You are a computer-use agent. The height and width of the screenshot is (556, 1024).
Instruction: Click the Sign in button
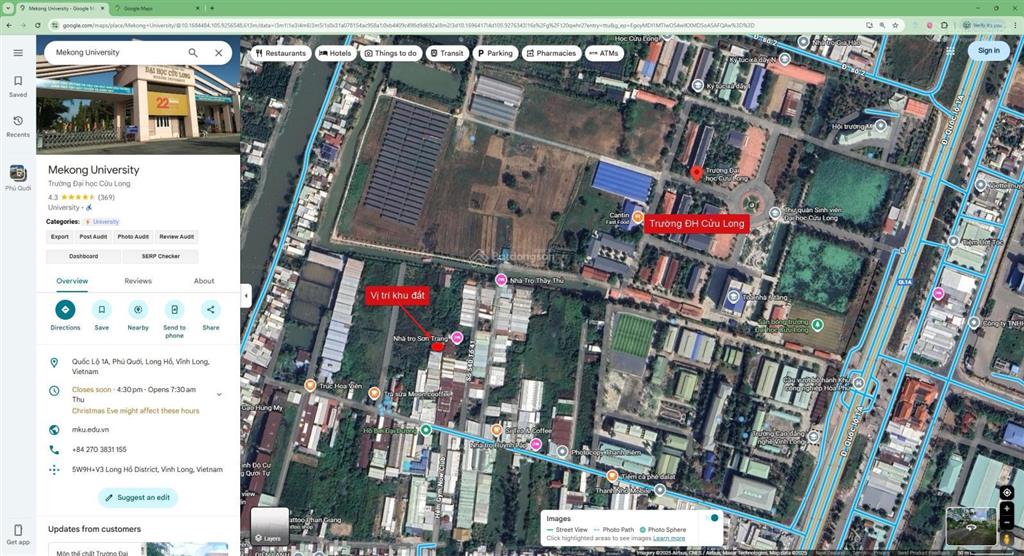coord(988,51)
